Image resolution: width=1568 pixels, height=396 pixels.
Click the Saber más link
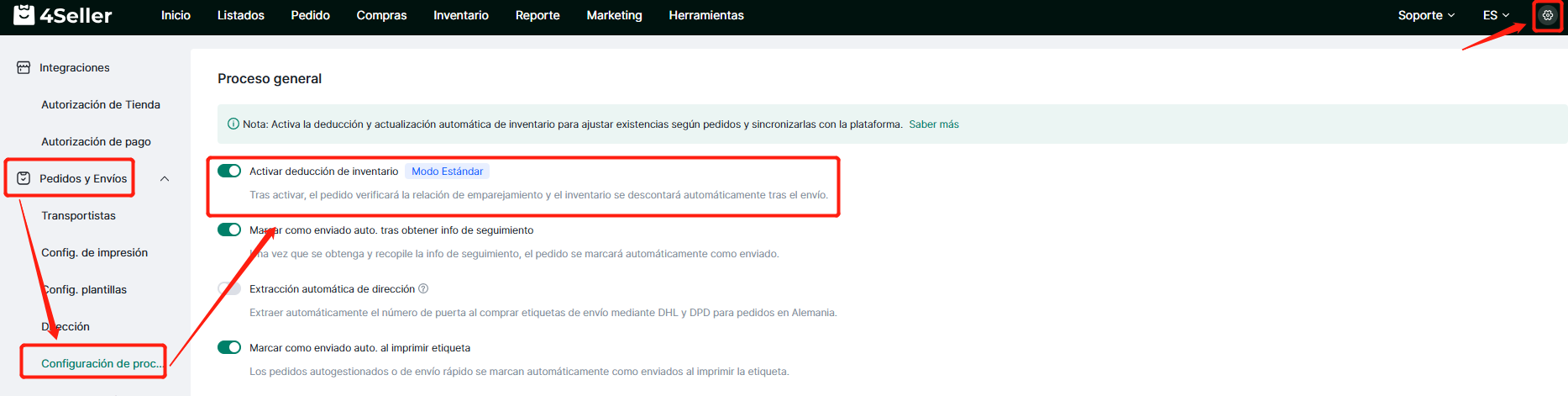pos(933,124)
